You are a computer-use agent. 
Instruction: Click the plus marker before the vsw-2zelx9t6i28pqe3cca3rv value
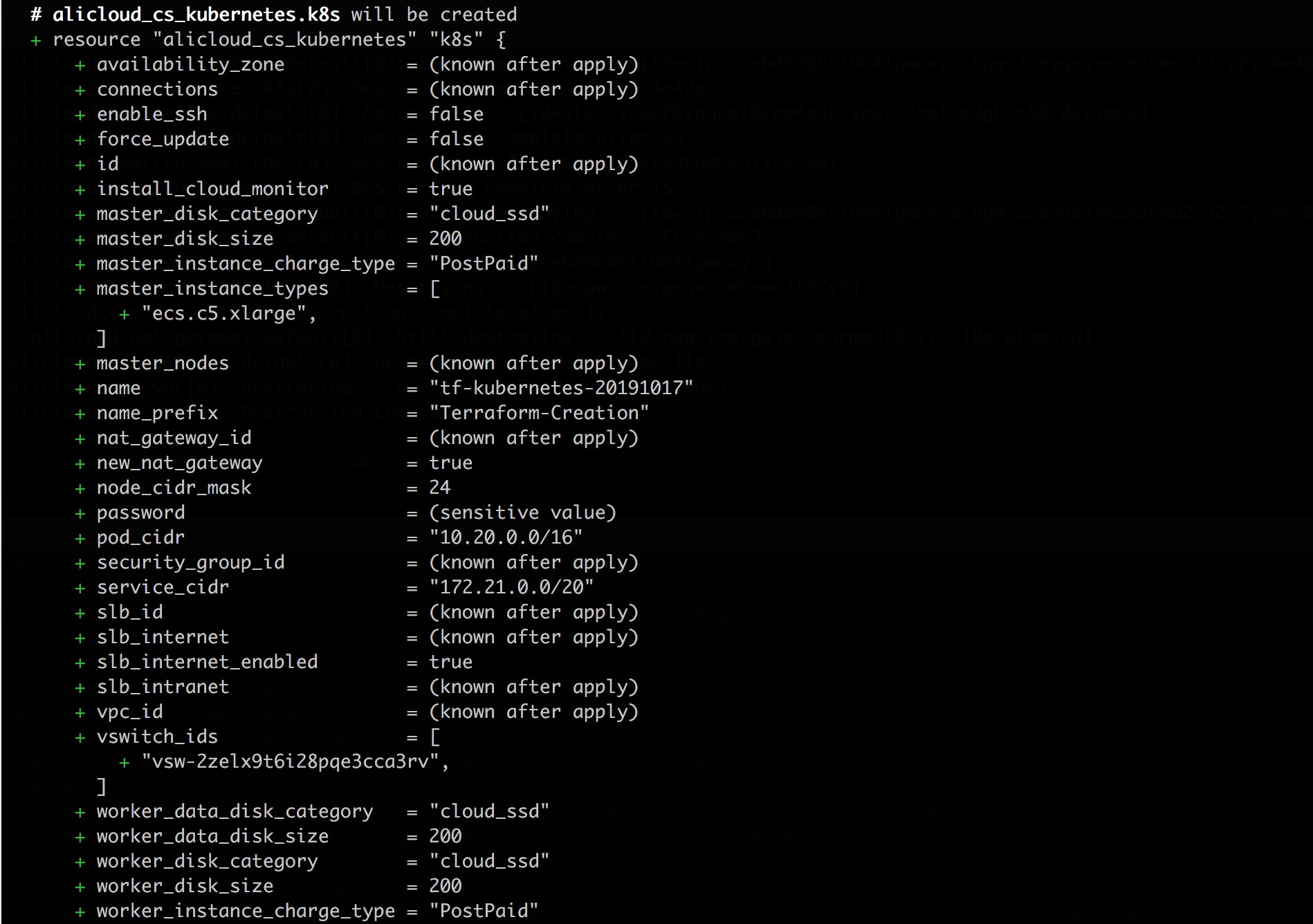click(125, 762)
